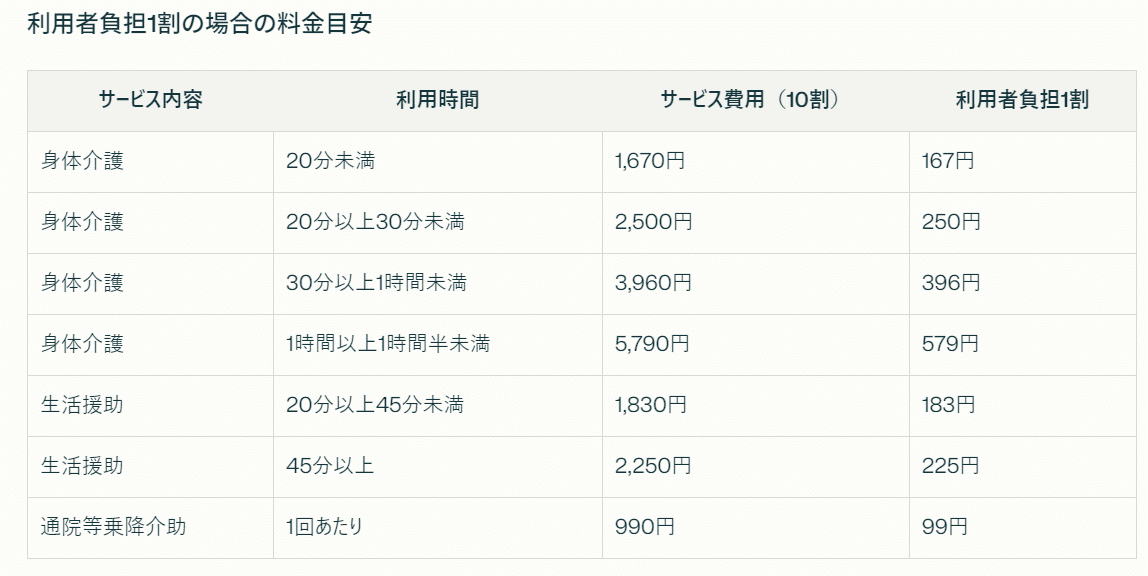This screenshot has width=1148, height=576.
Task: Click the 生活援助 cell for 20分以上45分未満
Action: (150, 406)
